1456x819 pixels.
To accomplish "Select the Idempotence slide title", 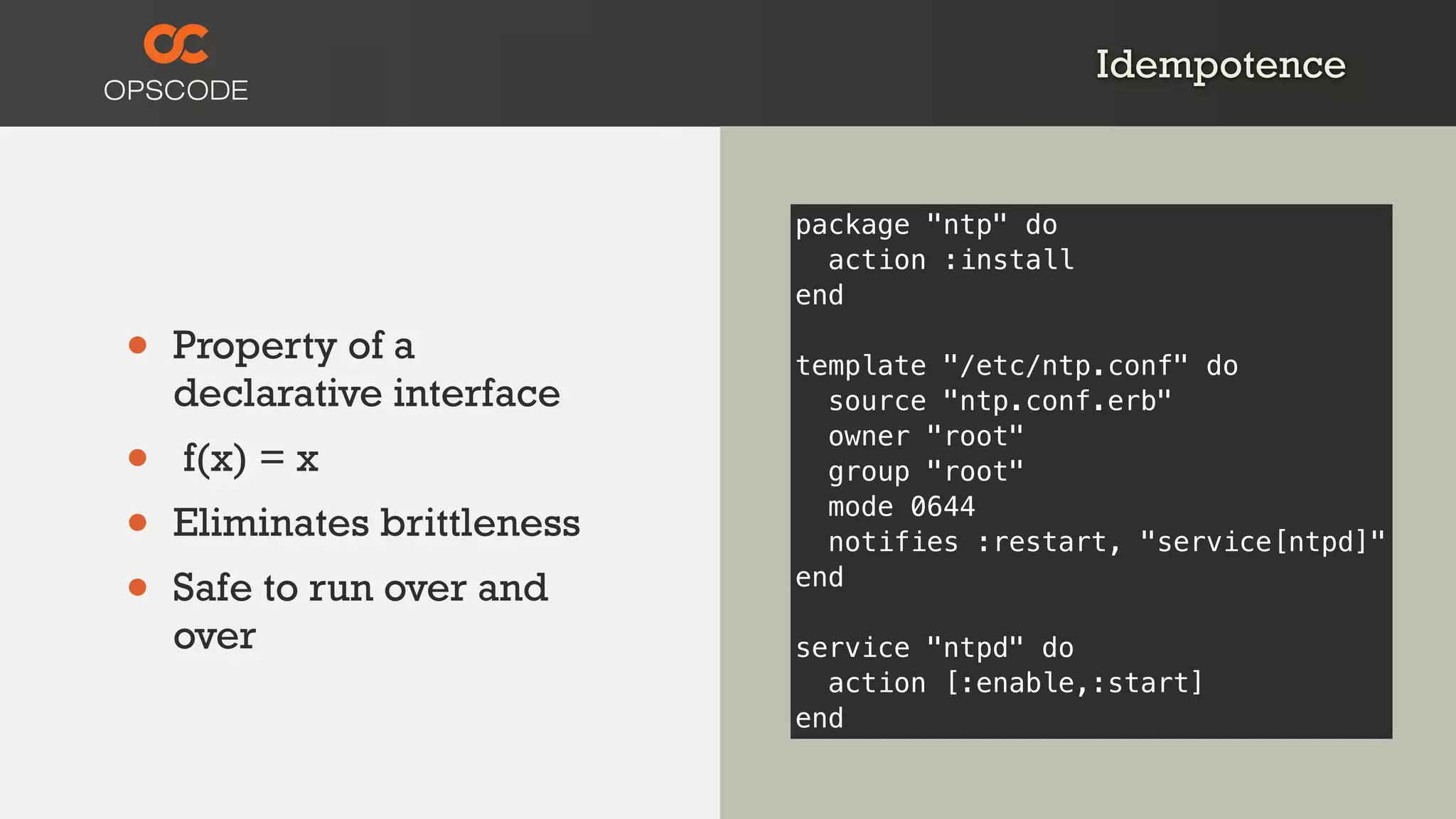I will tap(1221, 66).
